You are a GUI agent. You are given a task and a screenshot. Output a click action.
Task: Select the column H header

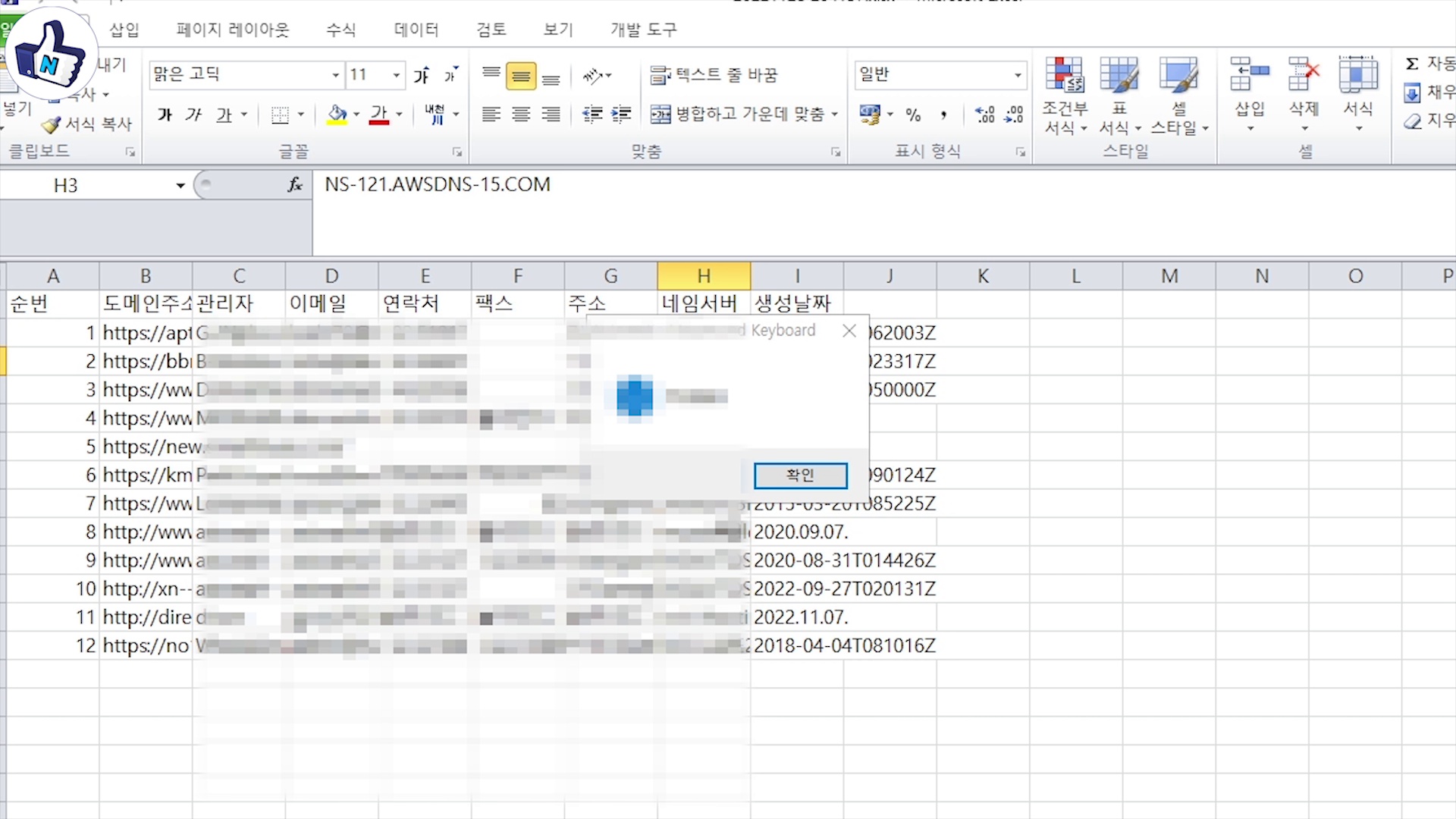(x=704, y=276)
